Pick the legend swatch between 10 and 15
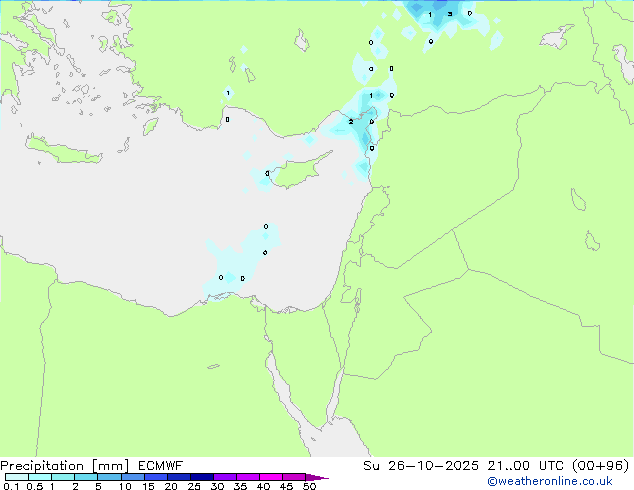The image size is (634, 490). pos(133,477)
